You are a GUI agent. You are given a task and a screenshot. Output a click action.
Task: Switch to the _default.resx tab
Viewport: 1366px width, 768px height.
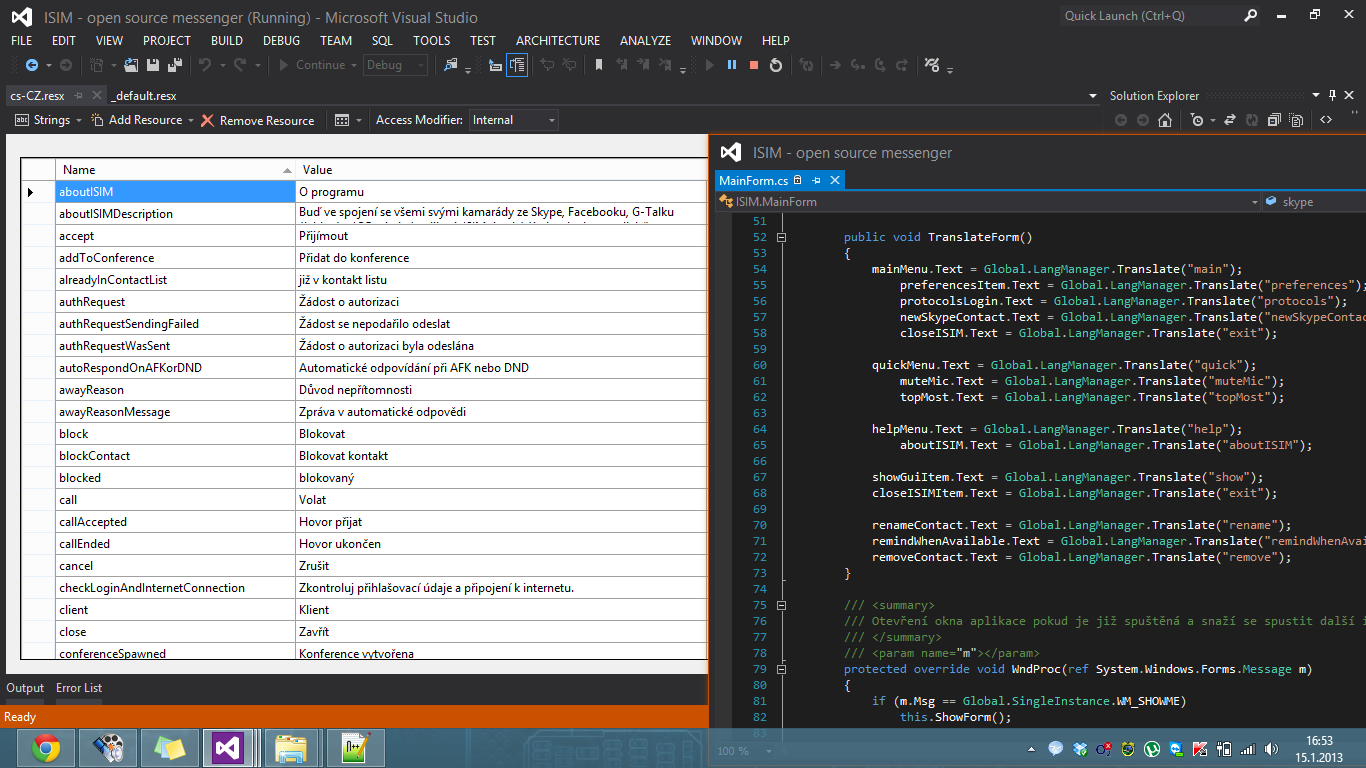coord(144,96)
